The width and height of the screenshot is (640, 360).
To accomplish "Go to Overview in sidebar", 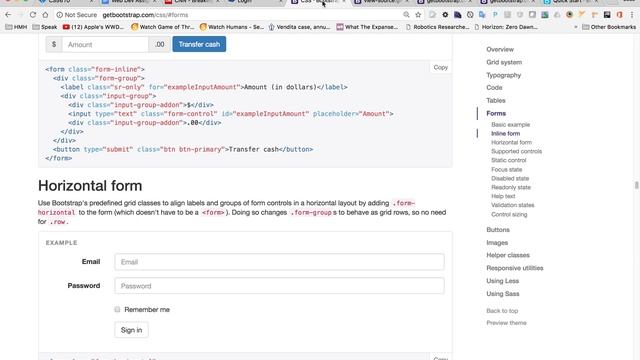I will click(500, 49).
